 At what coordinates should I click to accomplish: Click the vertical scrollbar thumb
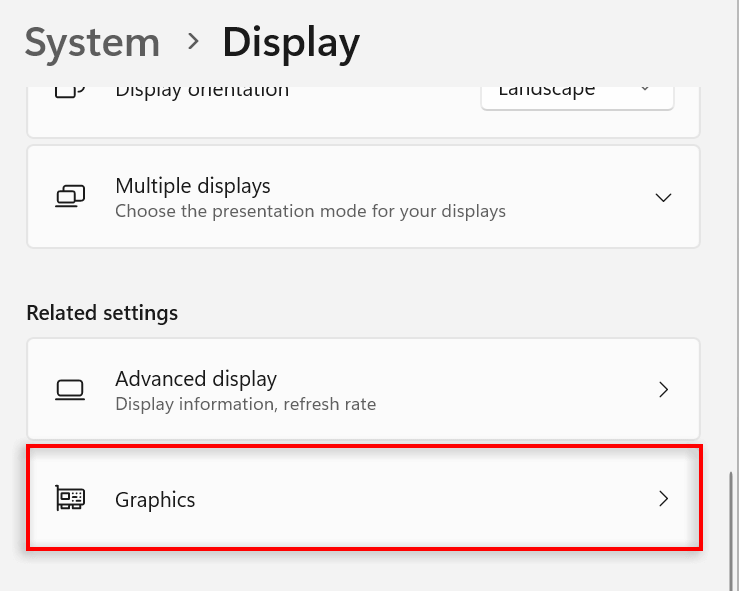point(733,528)
